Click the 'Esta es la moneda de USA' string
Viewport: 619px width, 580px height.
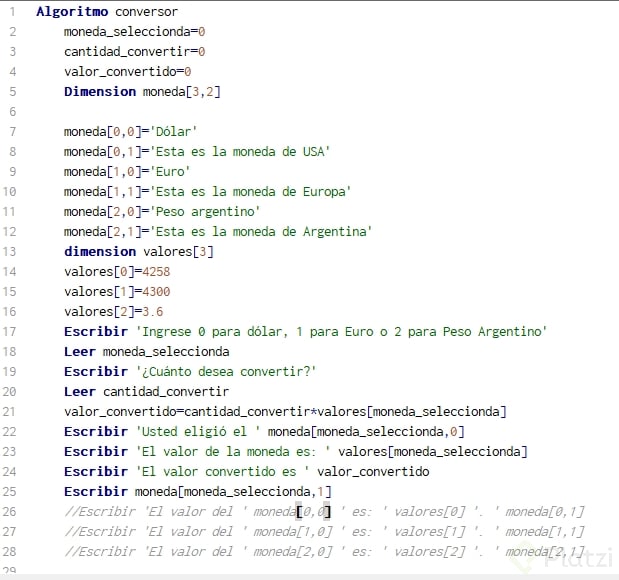[x=240, y=151]
